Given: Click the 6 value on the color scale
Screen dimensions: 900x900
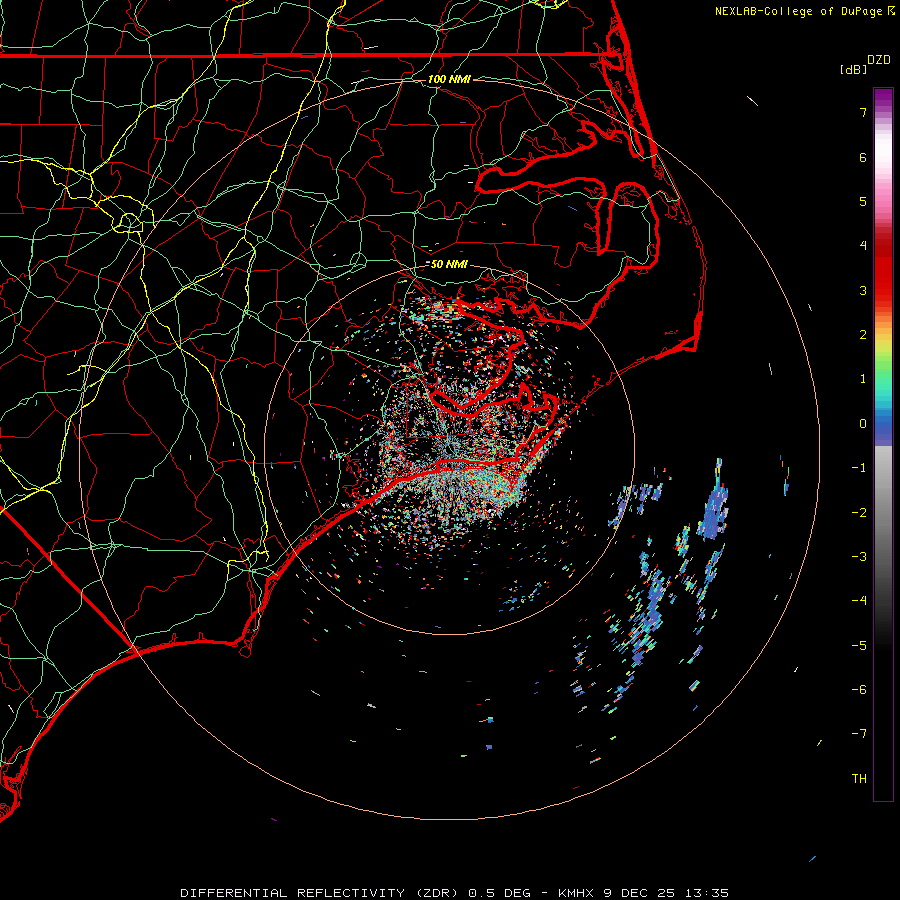Looking at the screenshot, I should (863, 157).
